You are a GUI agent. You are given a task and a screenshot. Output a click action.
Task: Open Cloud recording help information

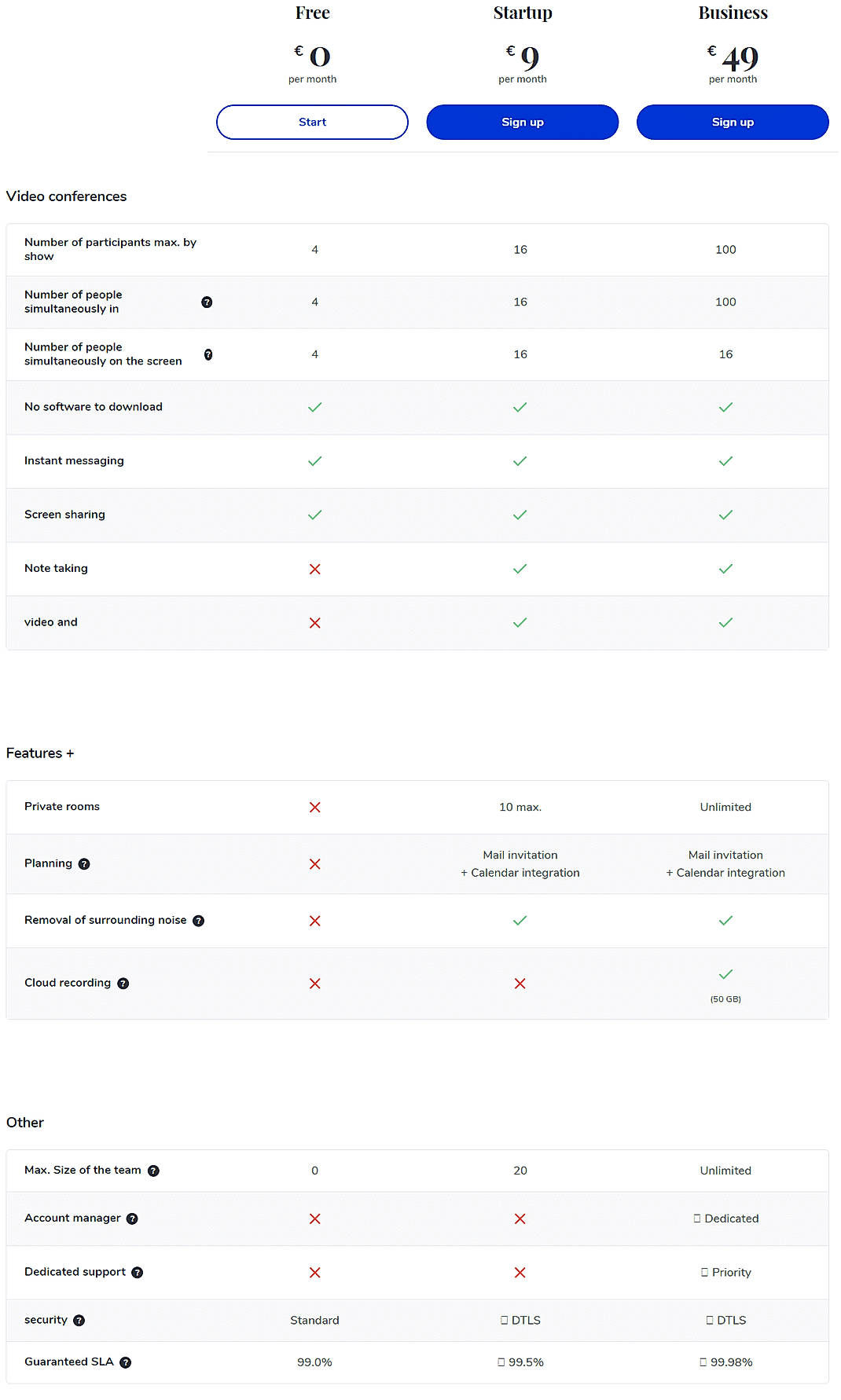coord(123,983)
